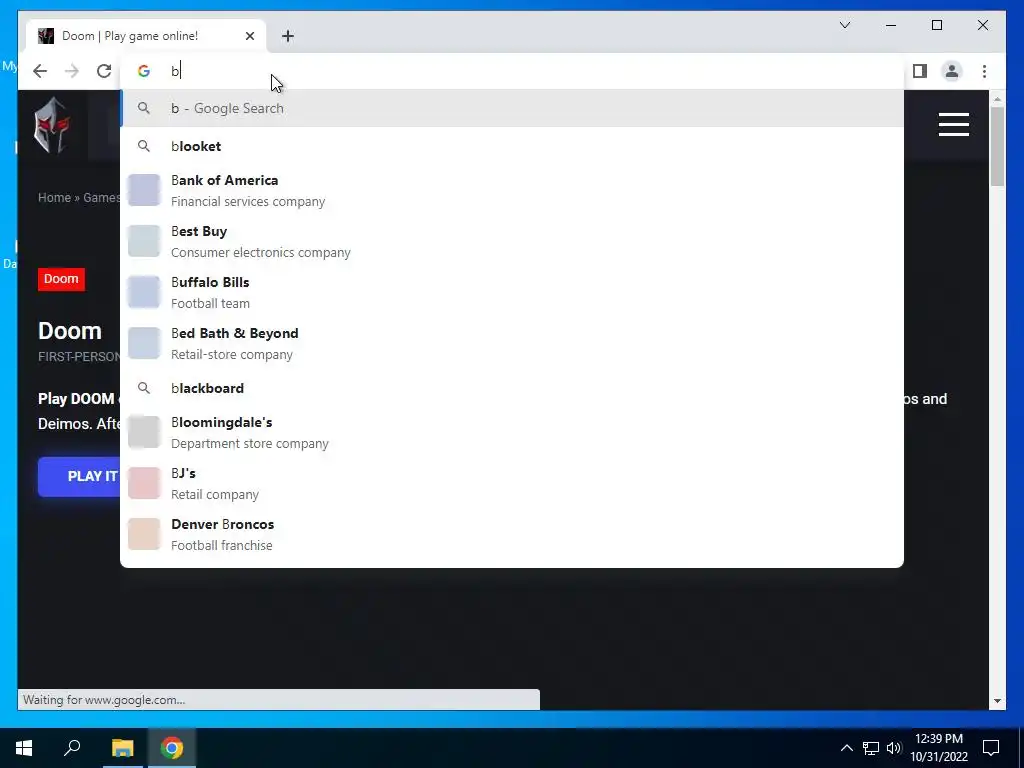Open the Windows Start menu

pyautogui.click(x=24, y=748)
